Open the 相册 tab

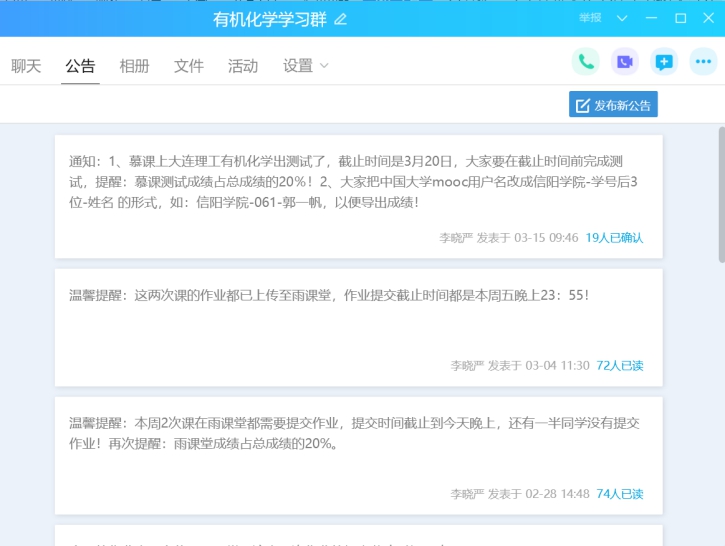(x=134, y=66)
